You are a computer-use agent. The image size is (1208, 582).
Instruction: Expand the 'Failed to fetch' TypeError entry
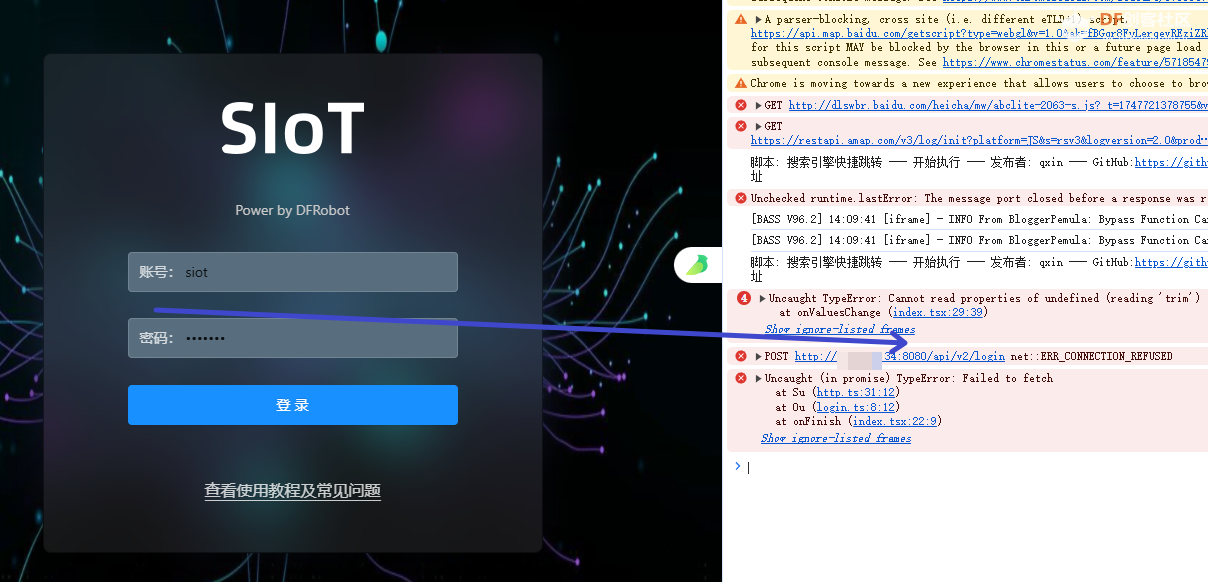click(x=758, y=378)
